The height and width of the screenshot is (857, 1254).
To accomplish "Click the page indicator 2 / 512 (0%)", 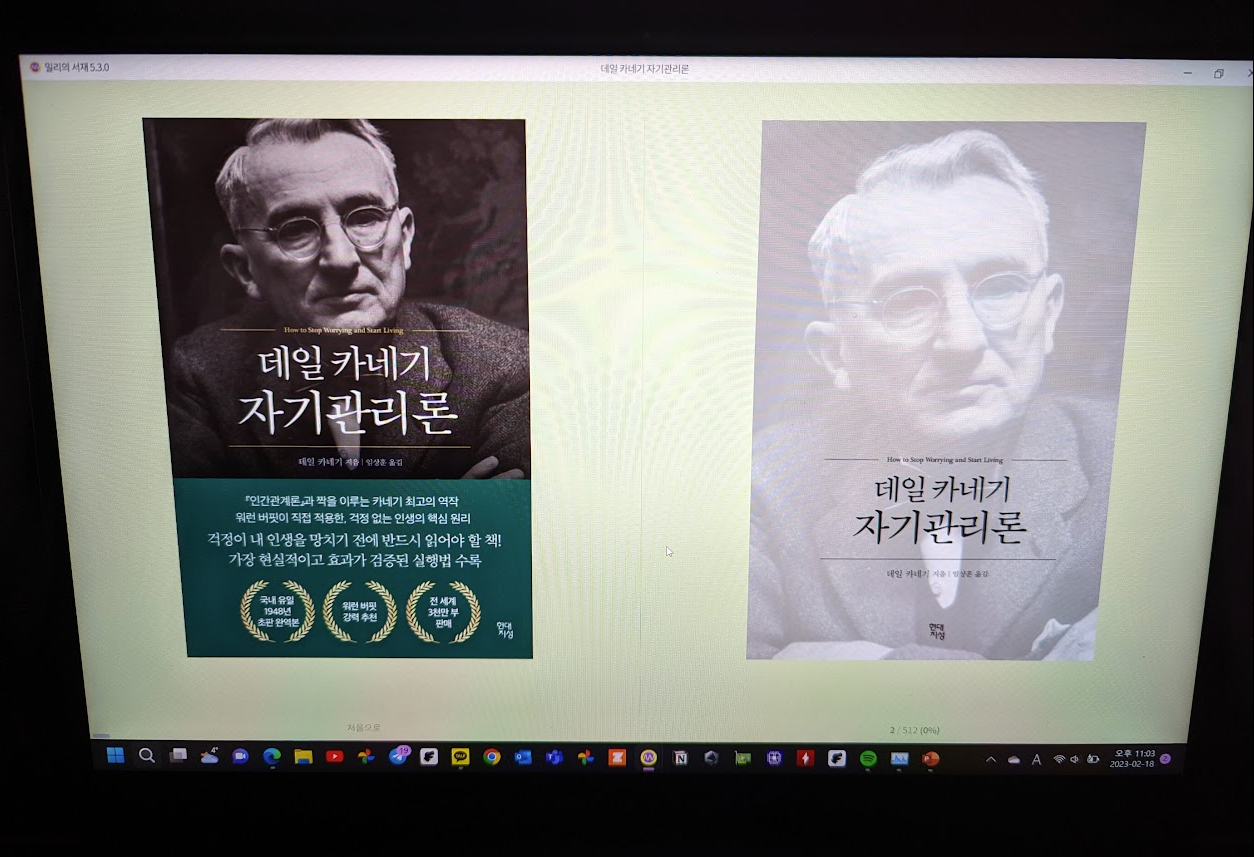I will point(914,730).
